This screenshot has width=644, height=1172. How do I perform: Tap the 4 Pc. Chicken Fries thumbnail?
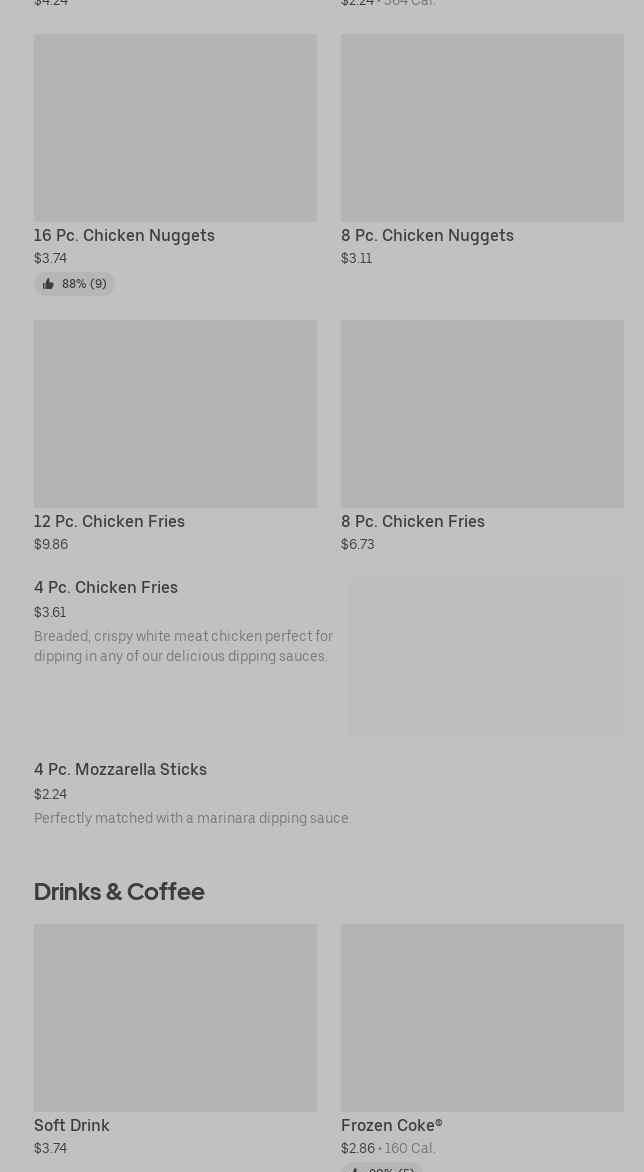pos(486,656)
